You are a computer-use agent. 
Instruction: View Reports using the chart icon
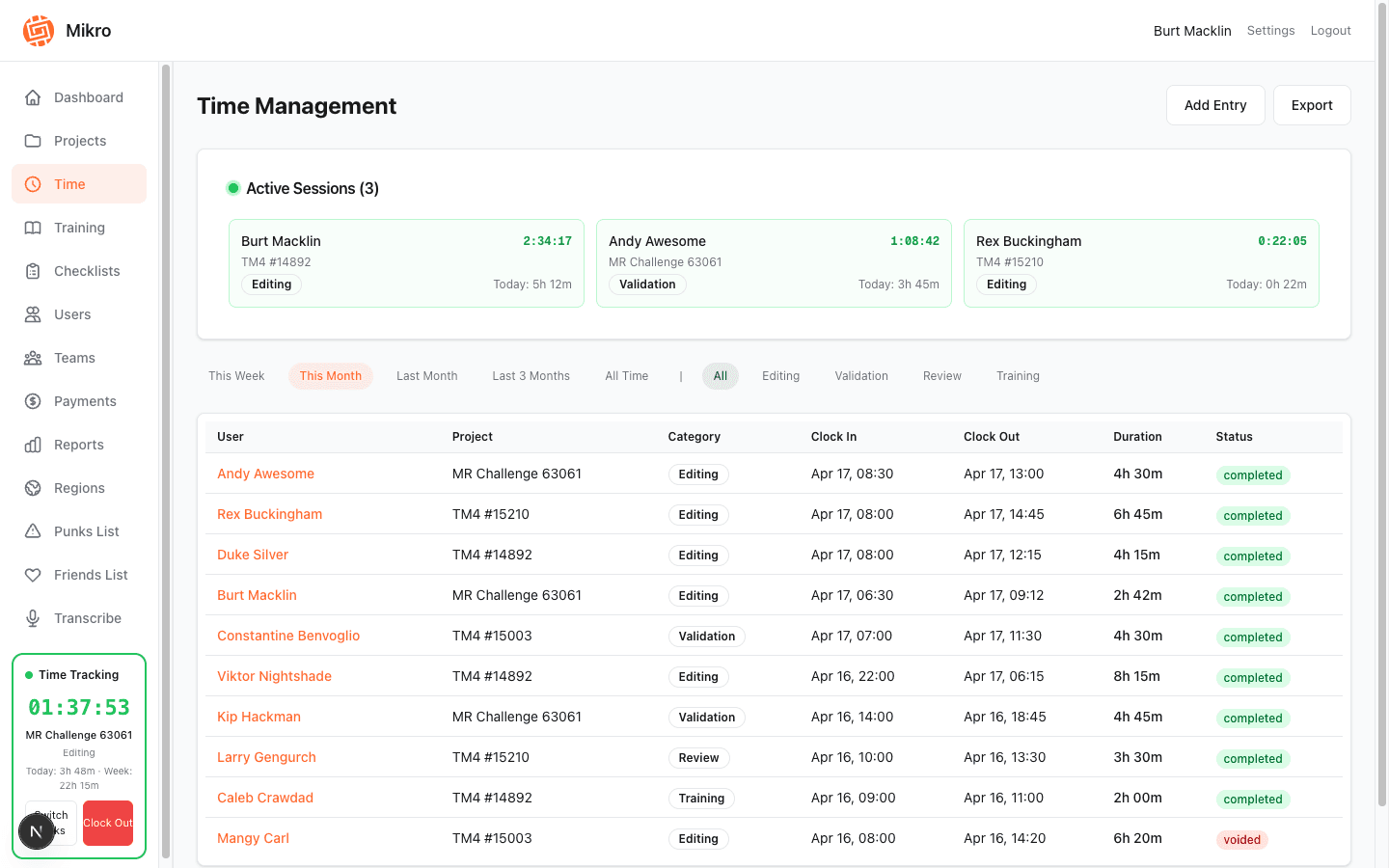33,444
